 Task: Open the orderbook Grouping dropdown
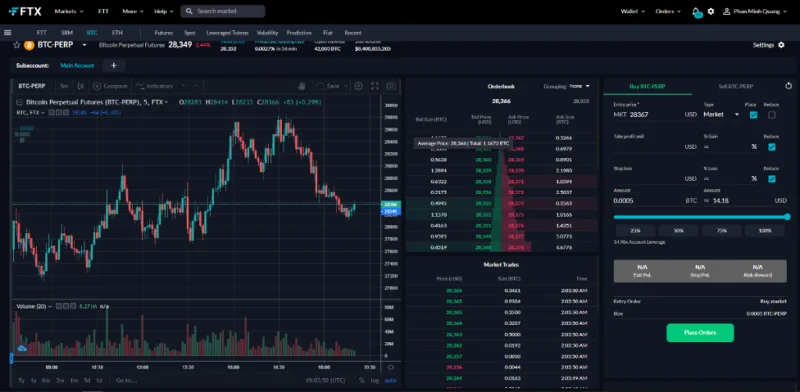click(580, 86)
